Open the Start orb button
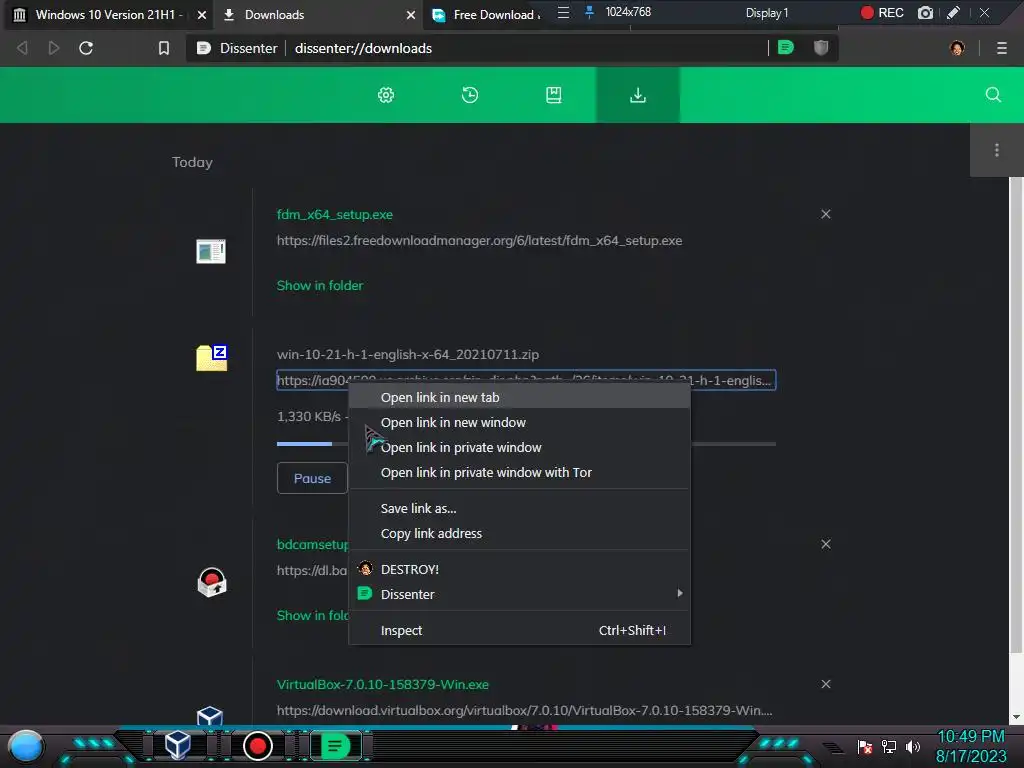 click(26, 746)
